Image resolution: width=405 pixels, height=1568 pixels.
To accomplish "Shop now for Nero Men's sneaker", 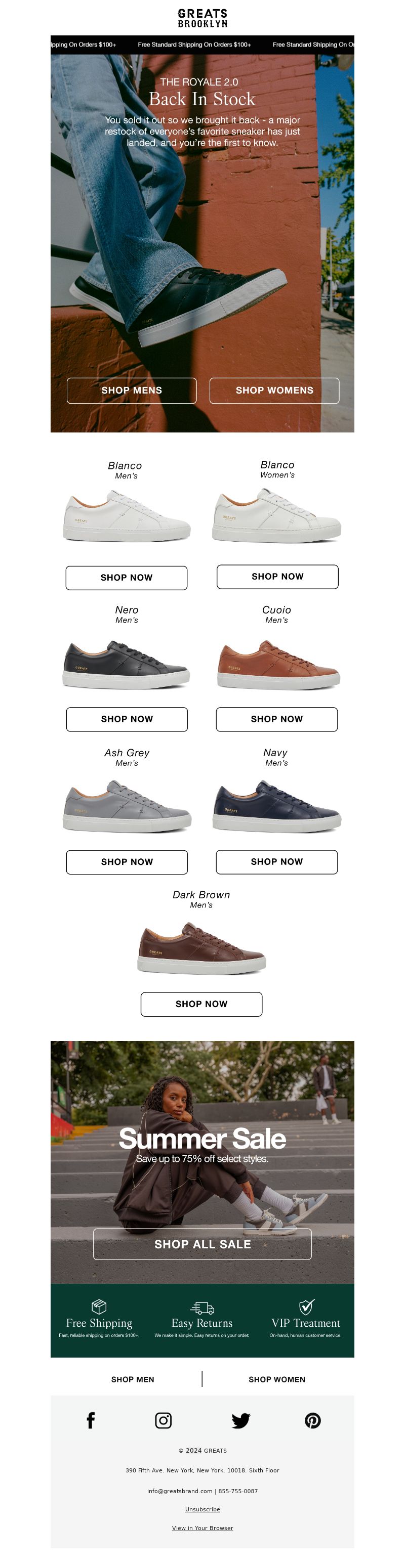I will tap(127, 719).
